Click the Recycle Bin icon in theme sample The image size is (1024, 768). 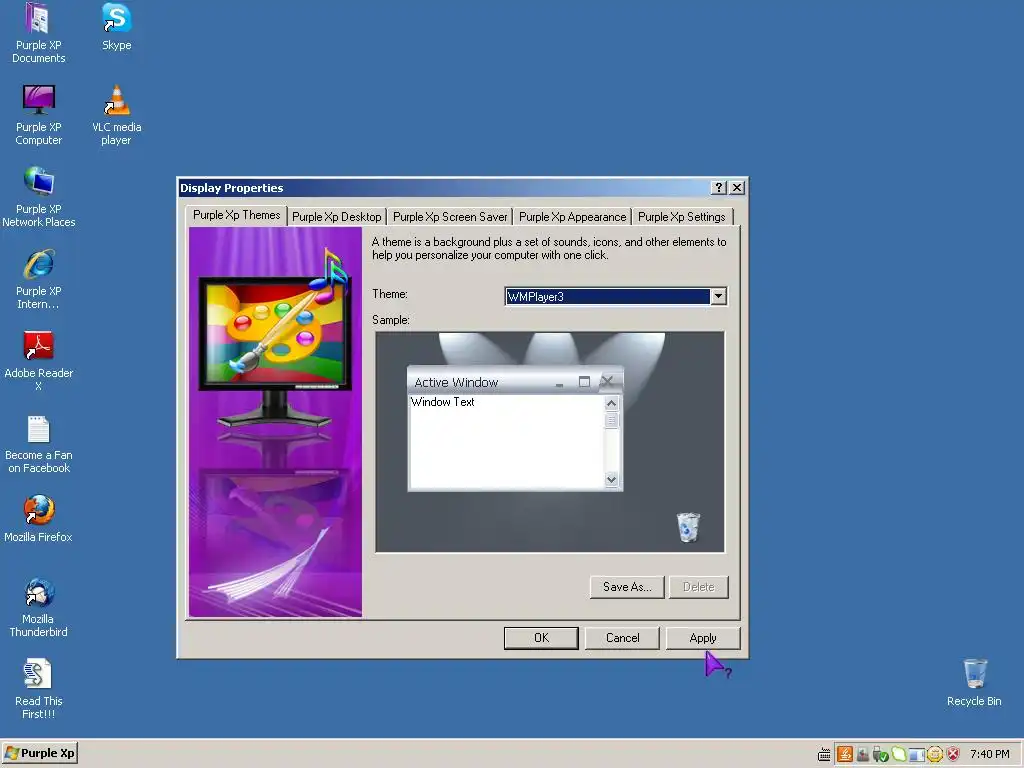688,527
